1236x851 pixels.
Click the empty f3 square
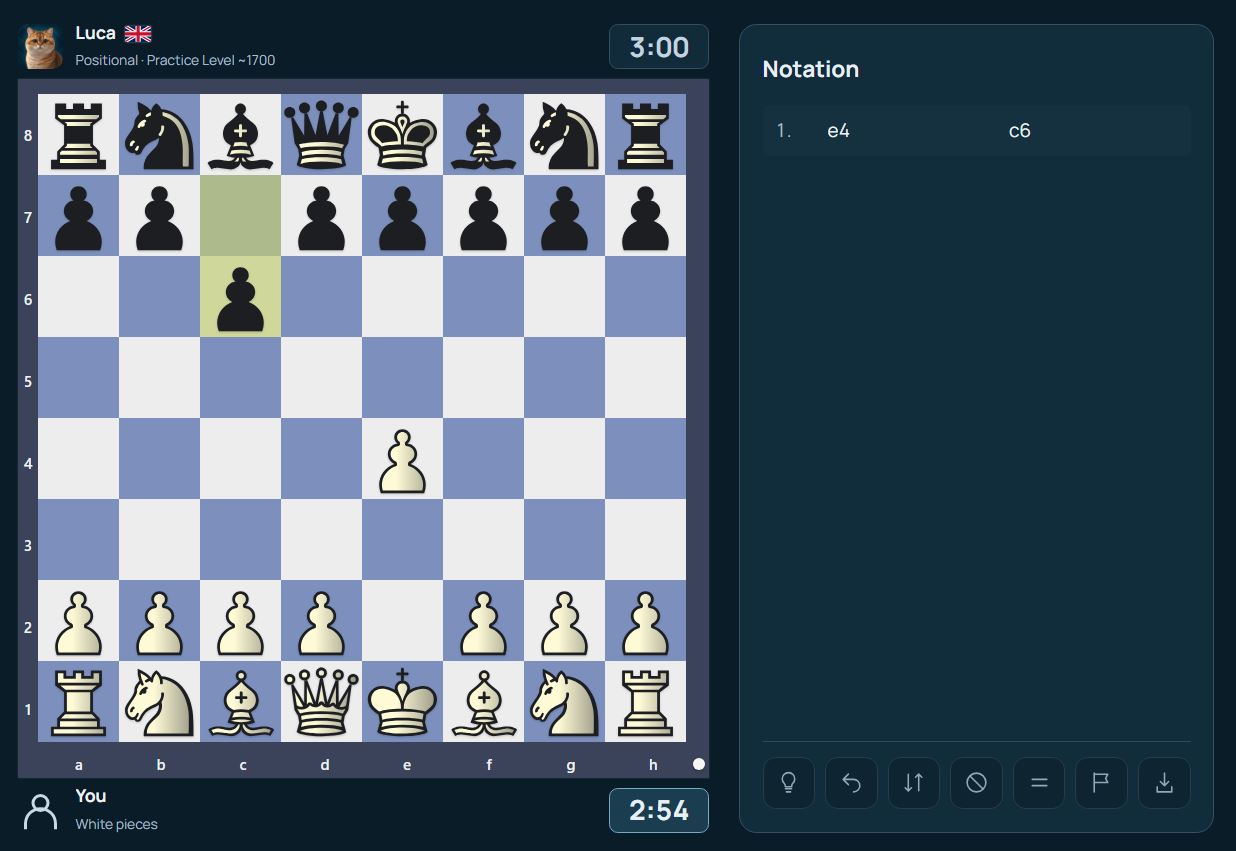483,540
